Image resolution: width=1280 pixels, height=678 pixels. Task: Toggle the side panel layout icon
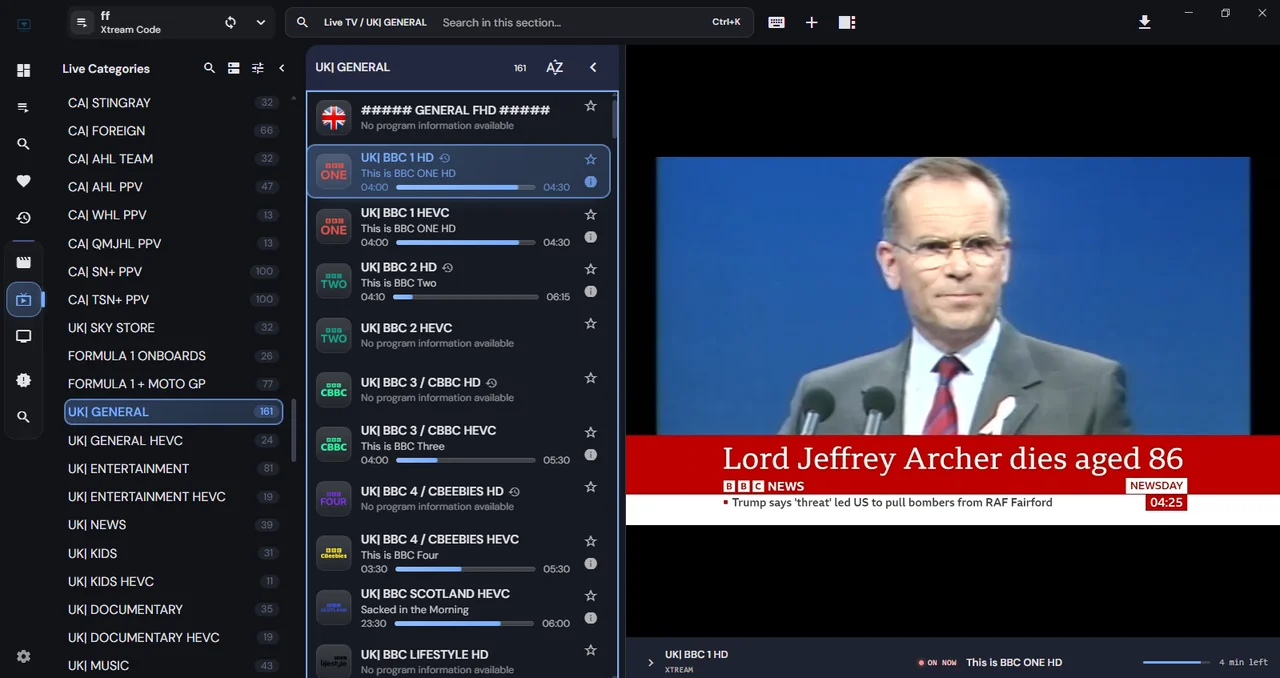coord(847,22)
